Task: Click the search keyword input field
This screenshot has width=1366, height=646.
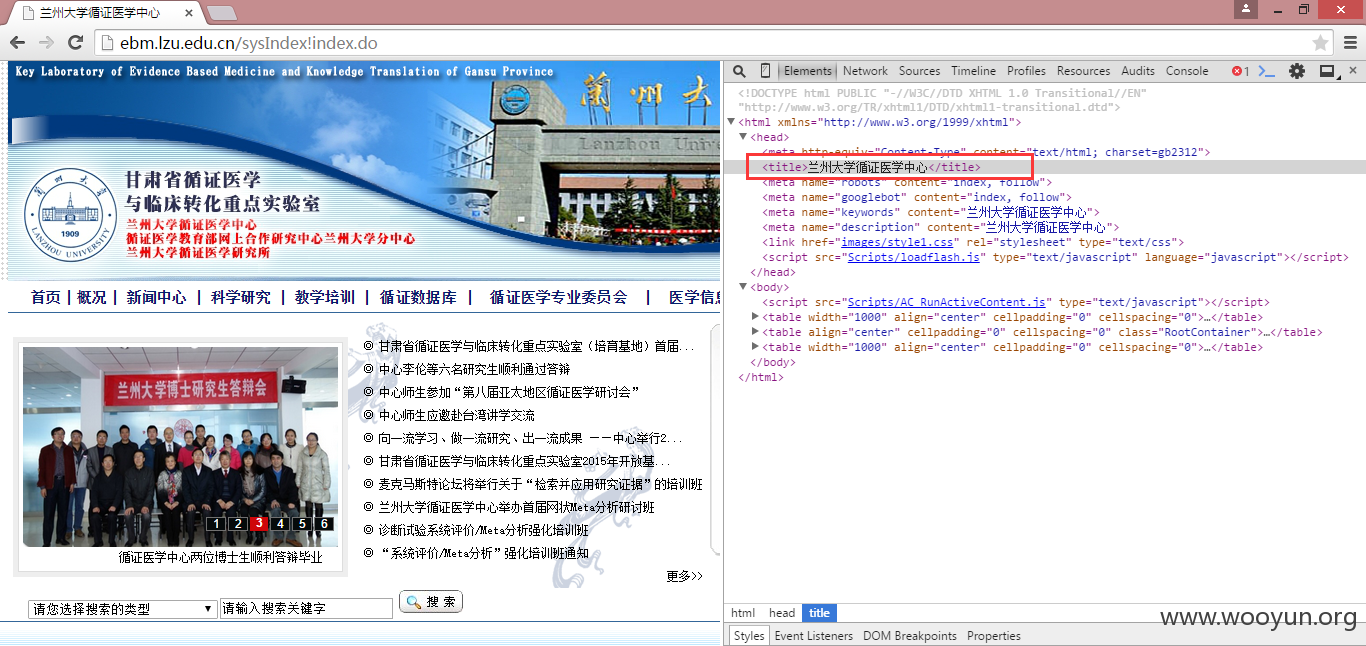Action: click(x=306, y=608)
